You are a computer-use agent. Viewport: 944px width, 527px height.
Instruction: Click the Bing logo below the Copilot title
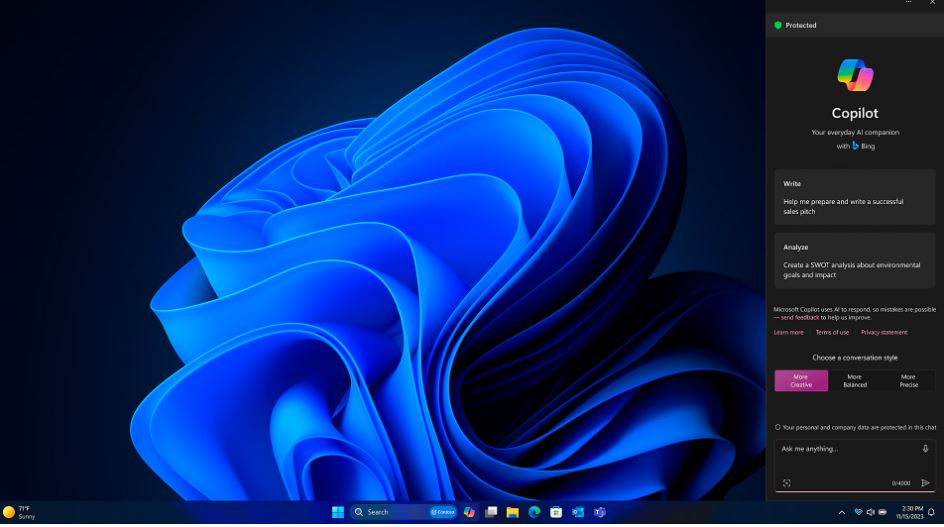click(856, 146)
